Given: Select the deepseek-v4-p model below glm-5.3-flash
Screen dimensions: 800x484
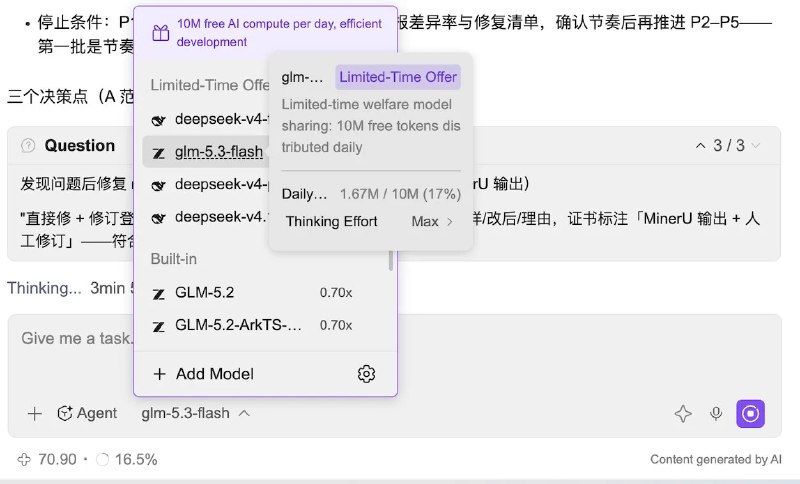Looking at the screenshot, I should (205, 185).
